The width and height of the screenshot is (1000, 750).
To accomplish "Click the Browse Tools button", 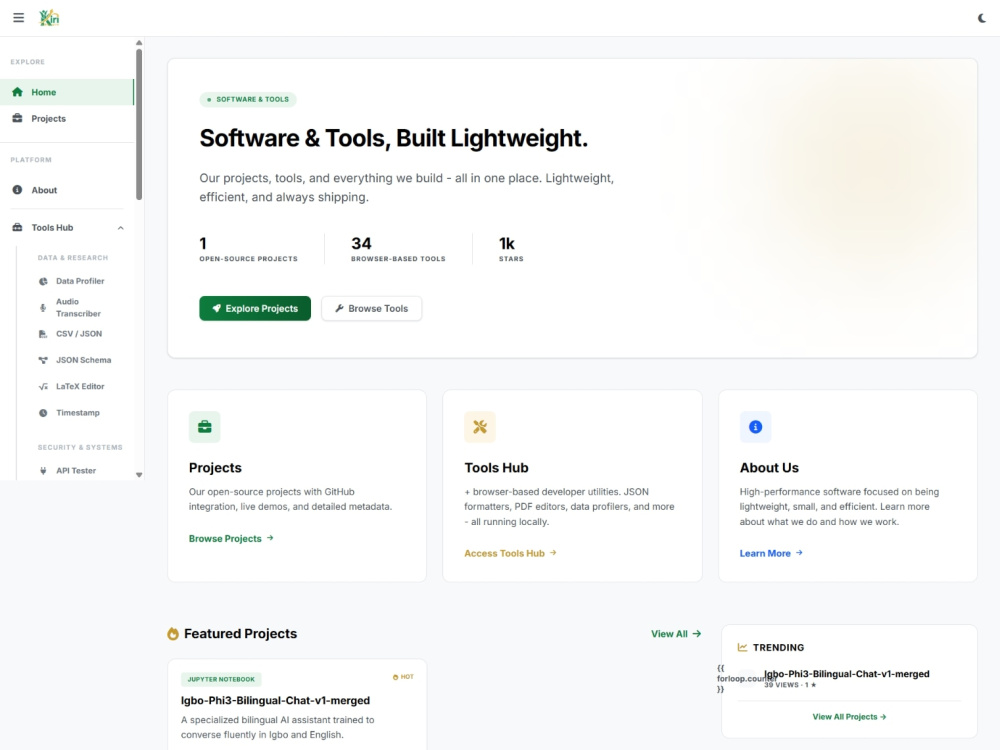I will pos(371,308).
